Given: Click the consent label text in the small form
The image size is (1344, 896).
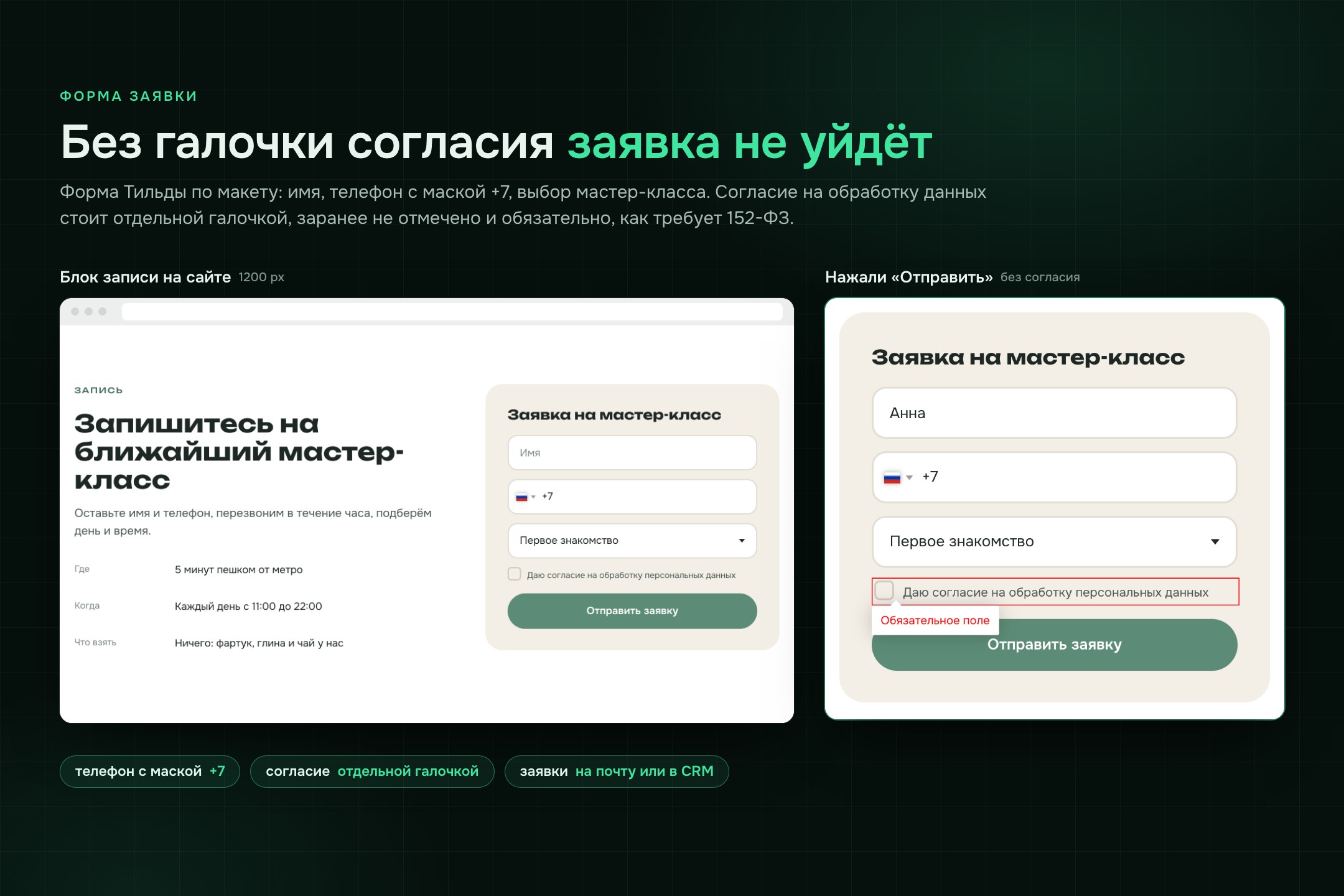Looking at the screenshot, I should point(631,576).
